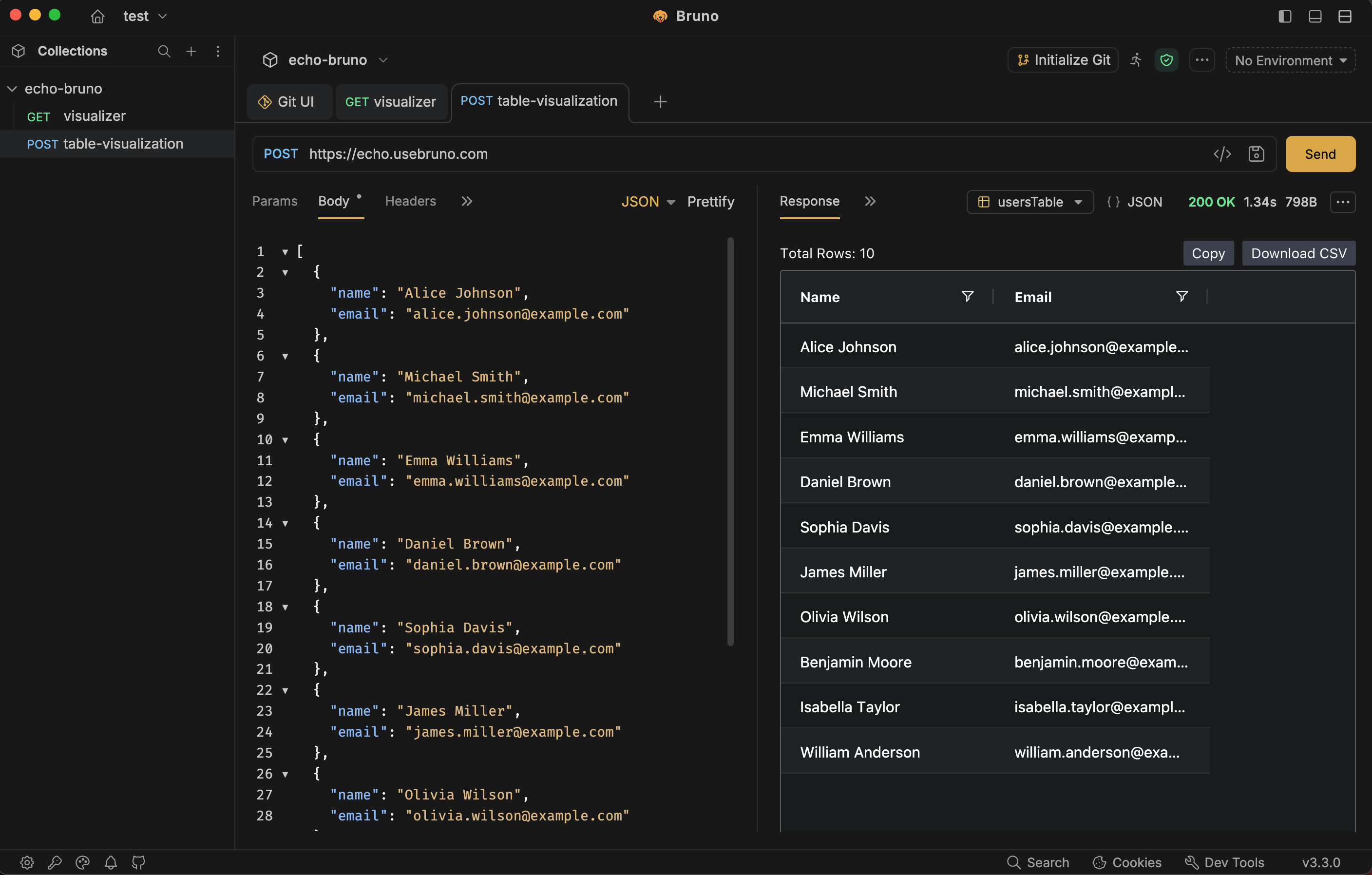Search collections with the magnifier icon

coord(164,51)
